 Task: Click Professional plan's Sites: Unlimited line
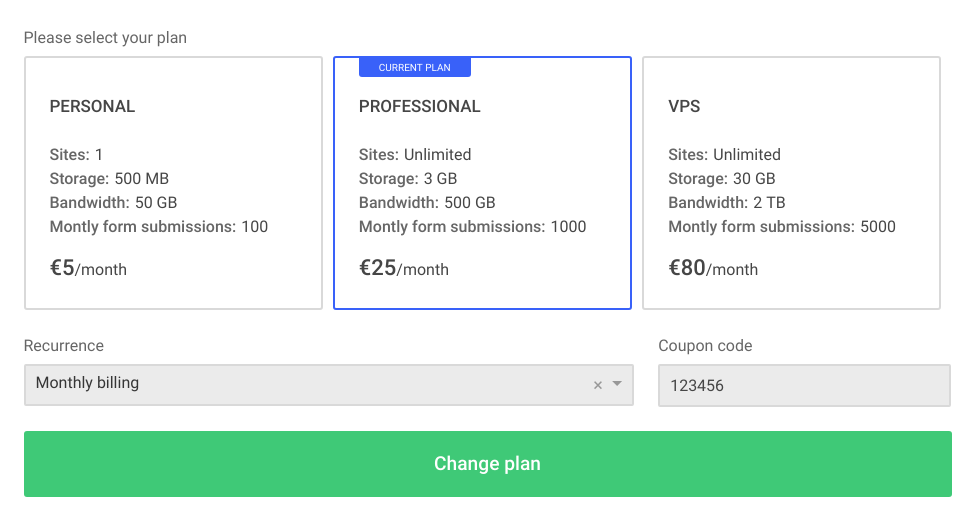(415, 154)
